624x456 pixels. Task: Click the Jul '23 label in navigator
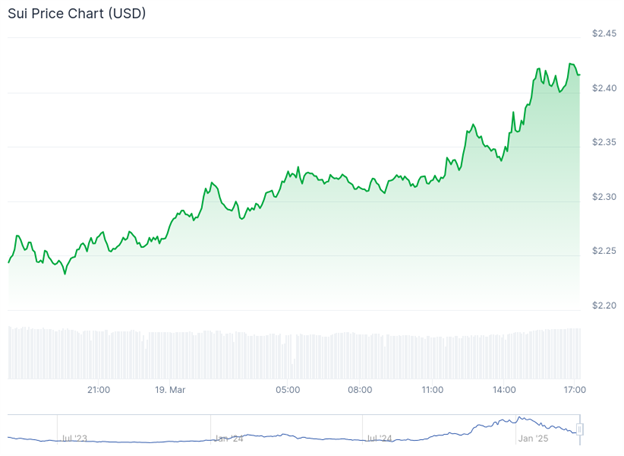click(x=73, y=438)
